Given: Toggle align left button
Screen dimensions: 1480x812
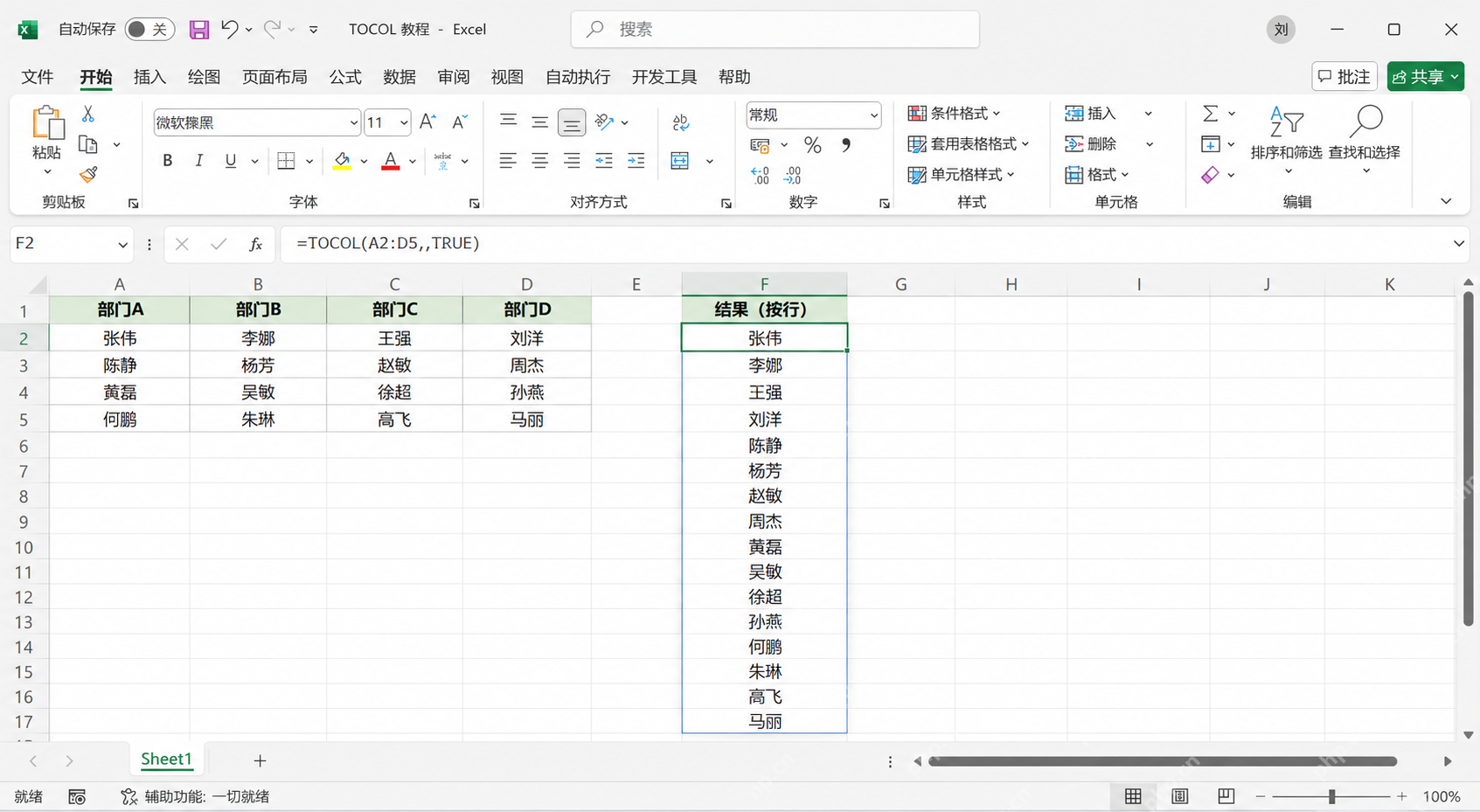Looking at the screenshot, I should pyautogui.click(x=508, y=160).
